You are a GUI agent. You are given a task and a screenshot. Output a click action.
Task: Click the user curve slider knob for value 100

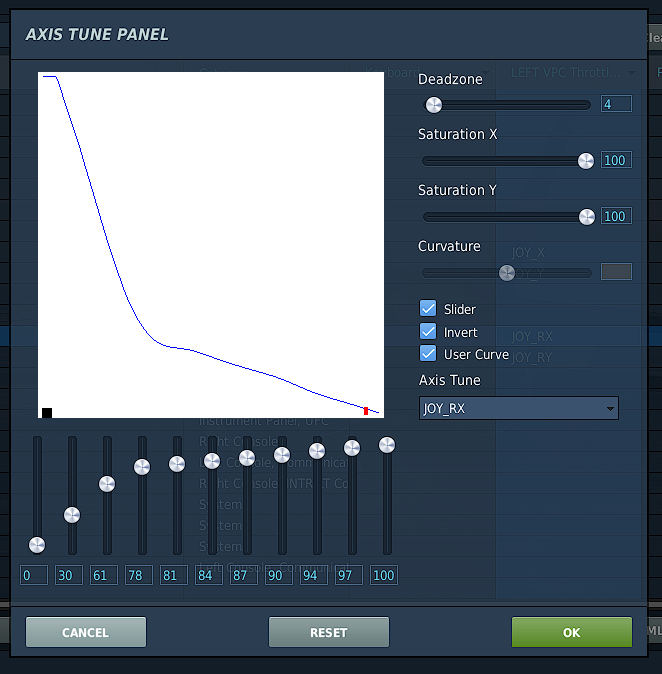coord(386,445)
